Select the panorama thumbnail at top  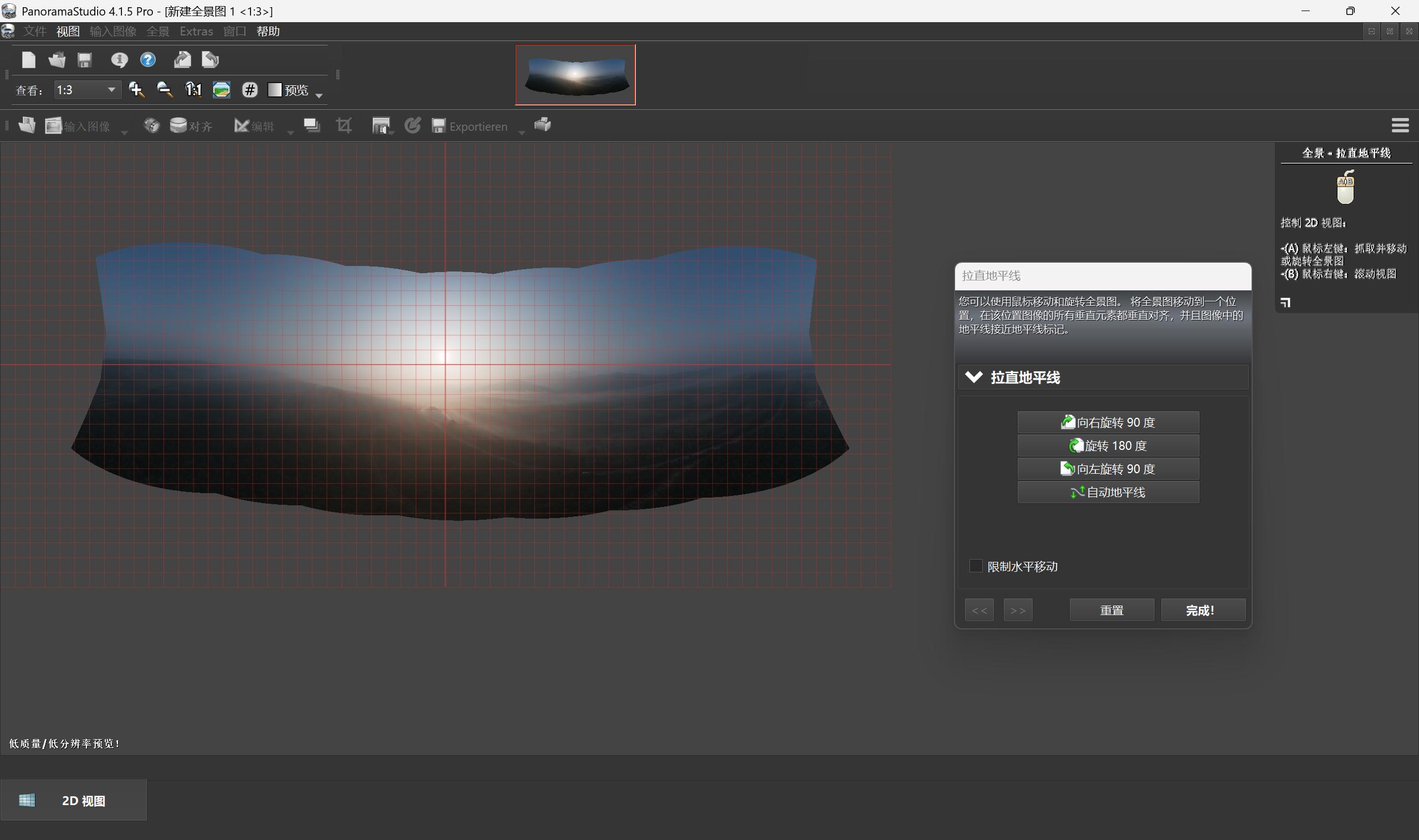point(575,75)
